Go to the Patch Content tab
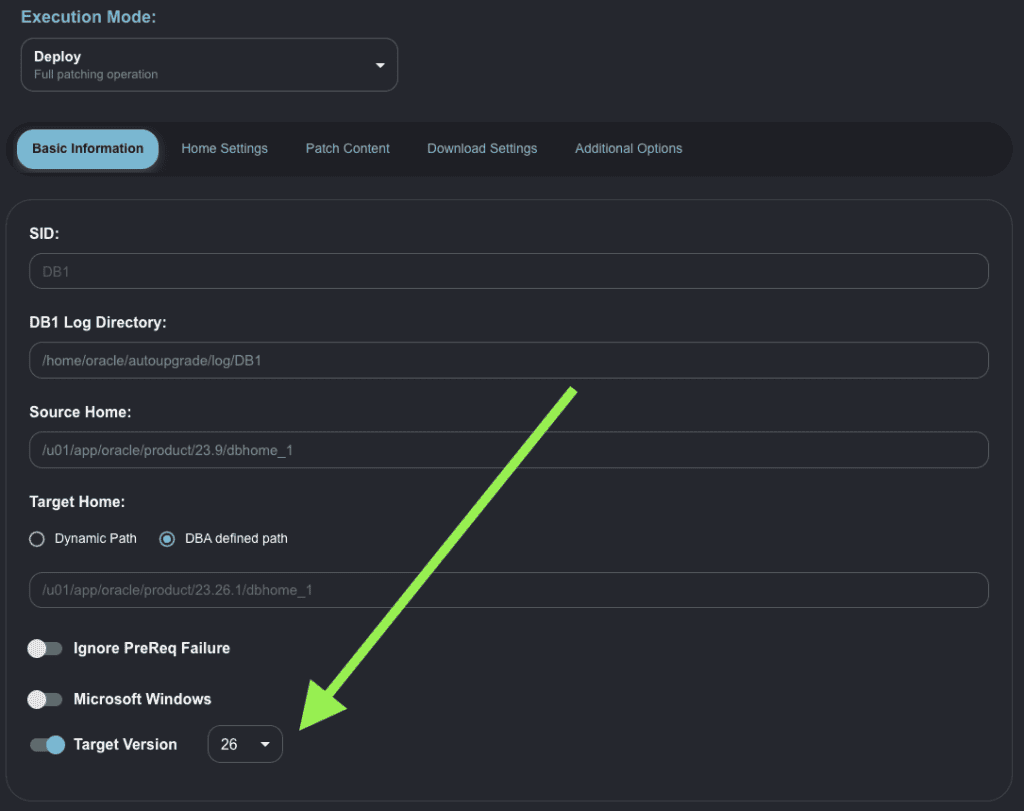Screen dimensions: 1024x811 (x=347, y=149)
